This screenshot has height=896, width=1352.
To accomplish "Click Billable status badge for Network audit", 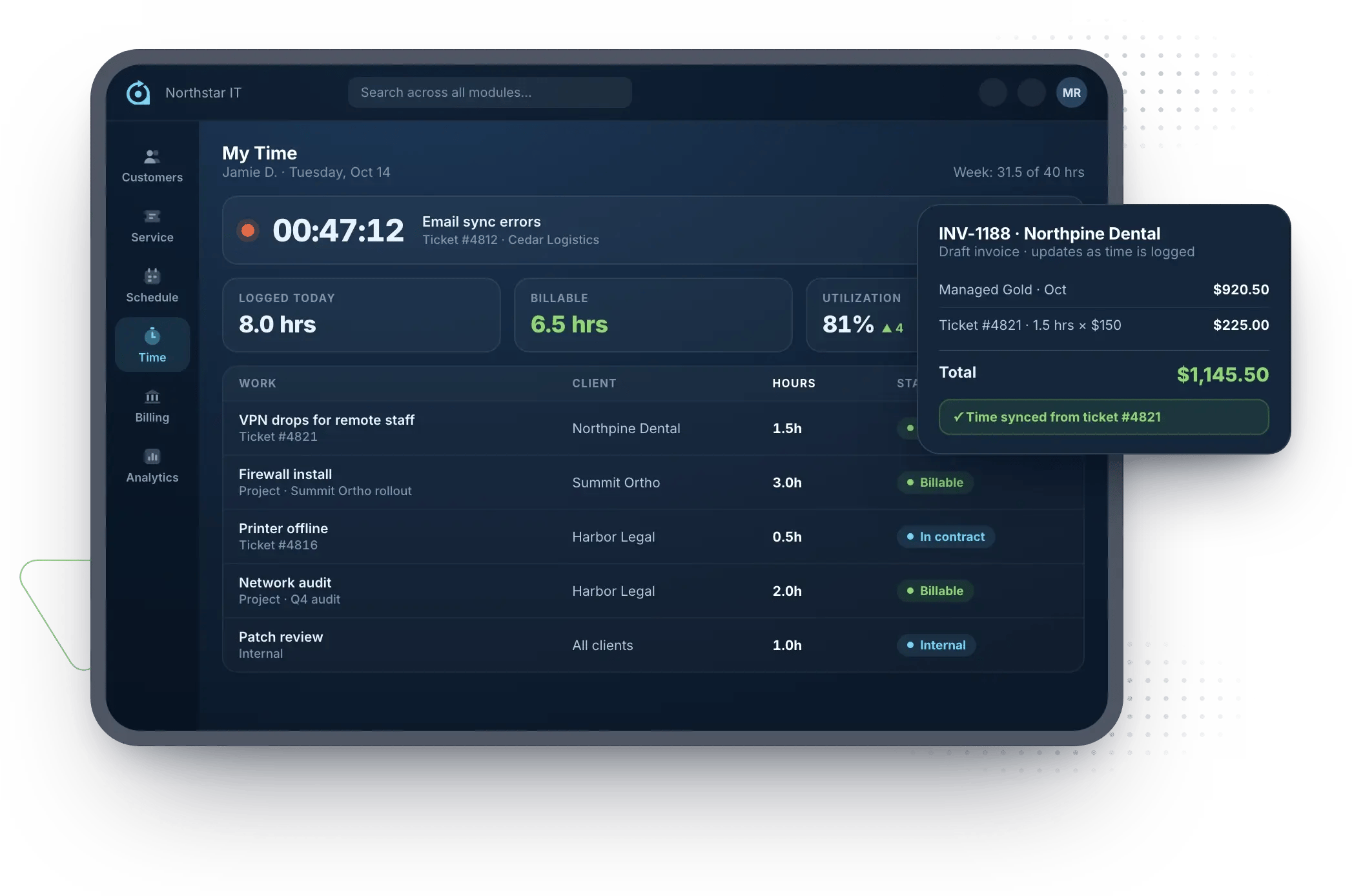I will (x=935, y=591).
